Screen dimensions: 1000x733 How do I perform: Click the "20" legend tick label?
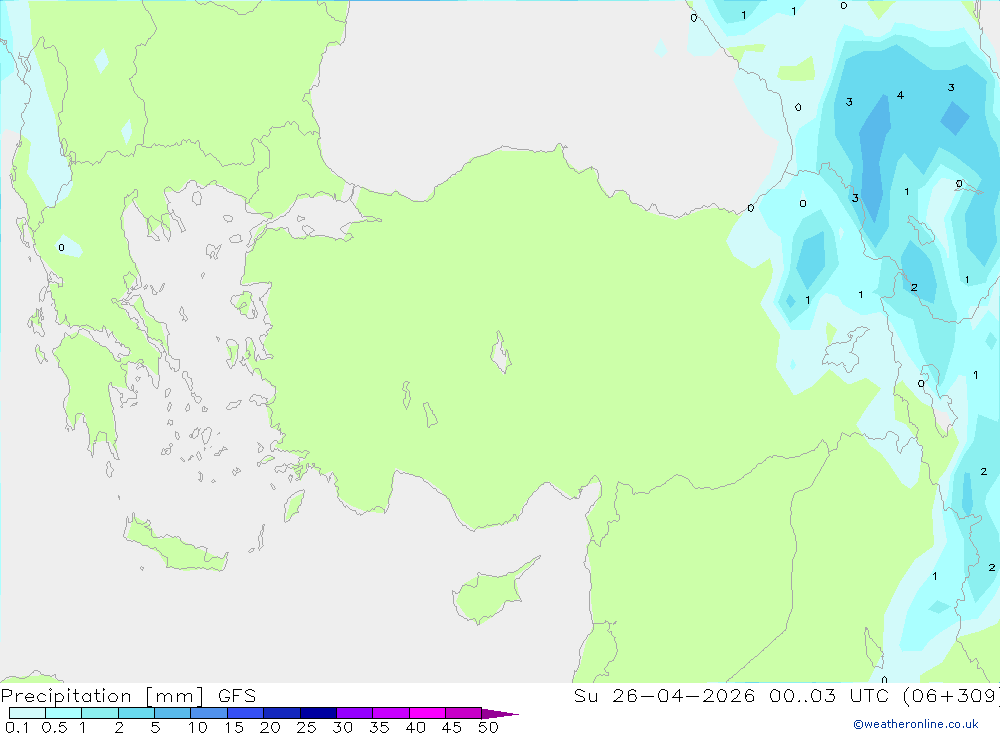(x=270, y=727)
